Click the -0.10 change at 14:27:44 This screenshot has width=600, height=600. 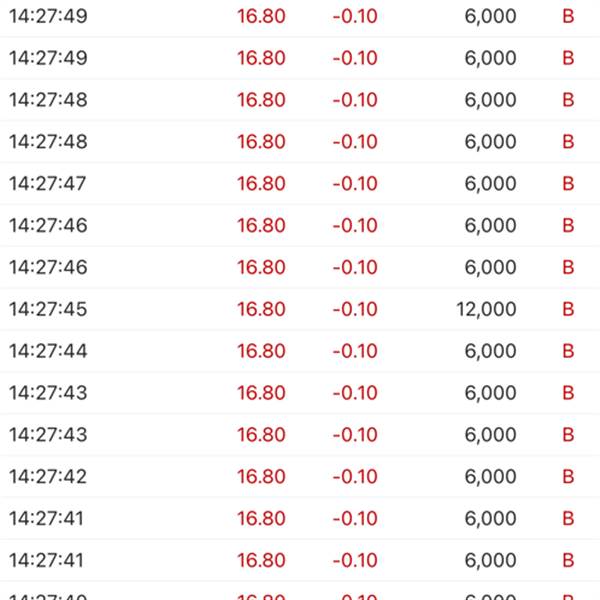tap(355, 351)
